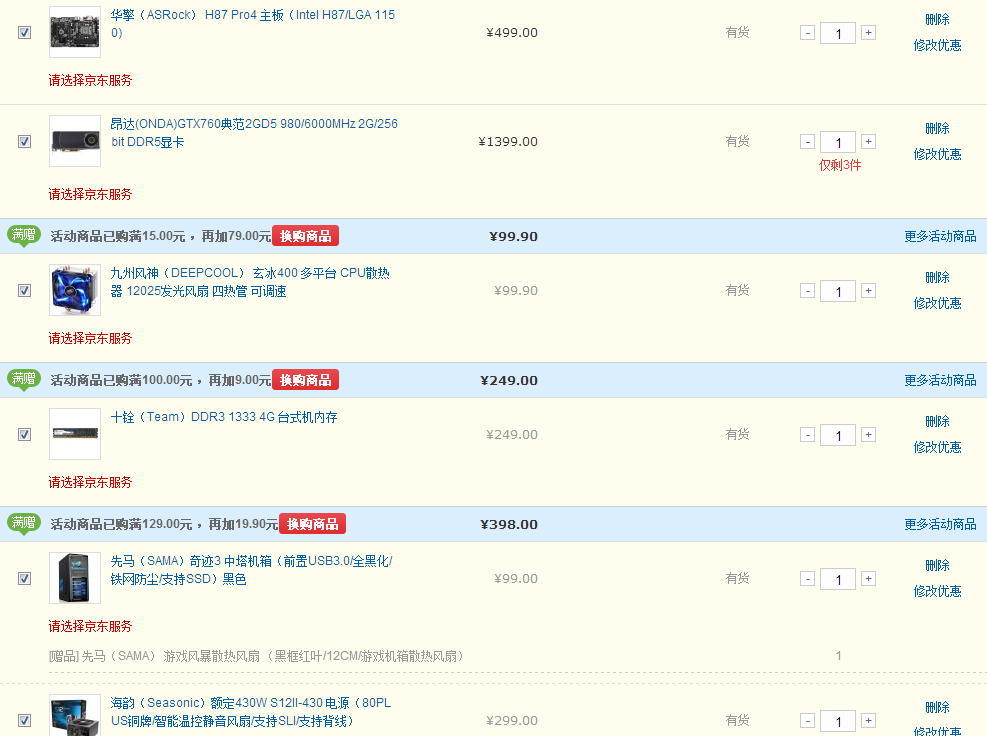This screenshot has height=736, width=987.
Task: Increase quantity of Seasonic power supply
Action: [869, 721]
